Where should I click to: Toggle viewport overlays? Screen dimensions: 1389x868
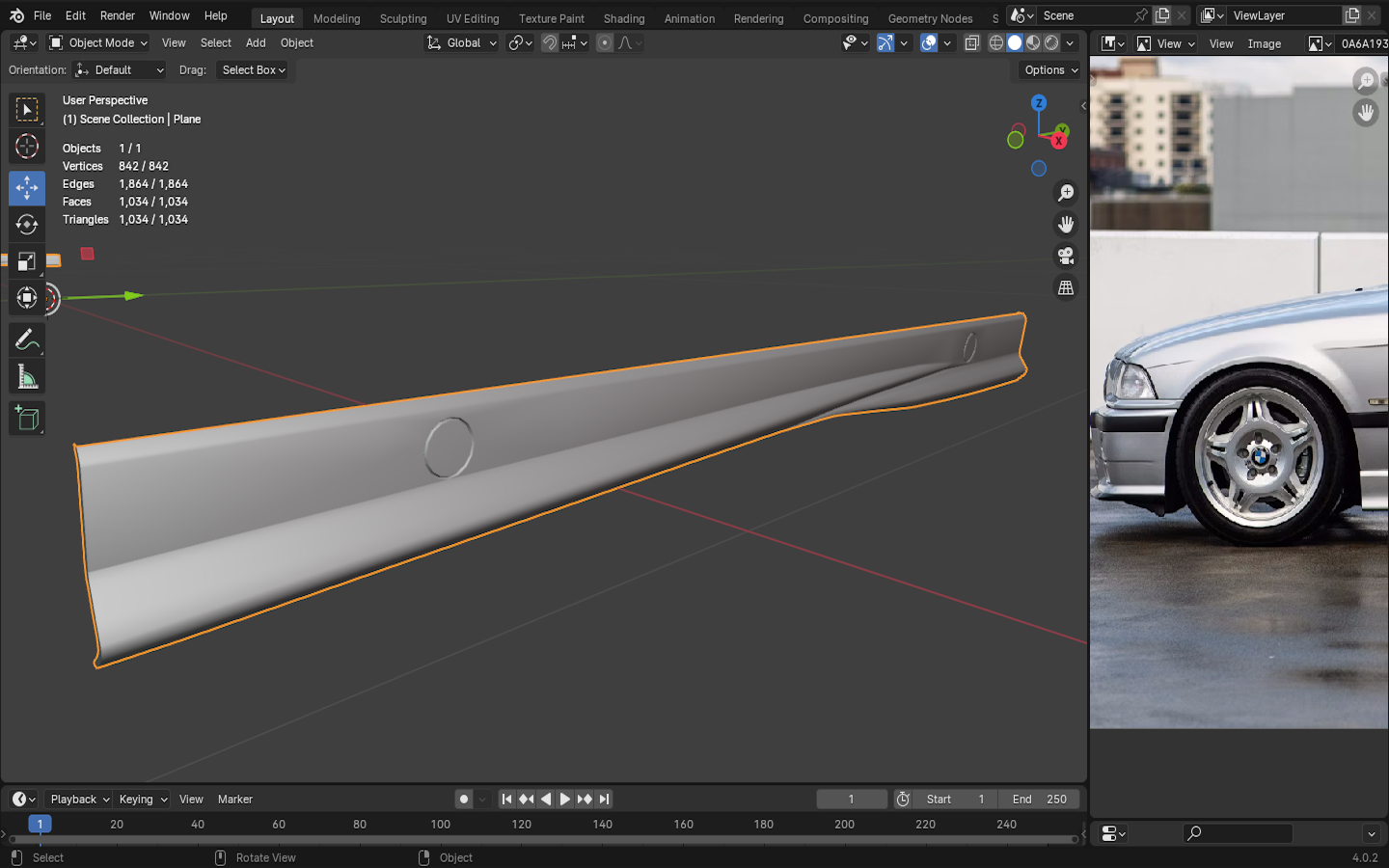[x=928, y=42]
